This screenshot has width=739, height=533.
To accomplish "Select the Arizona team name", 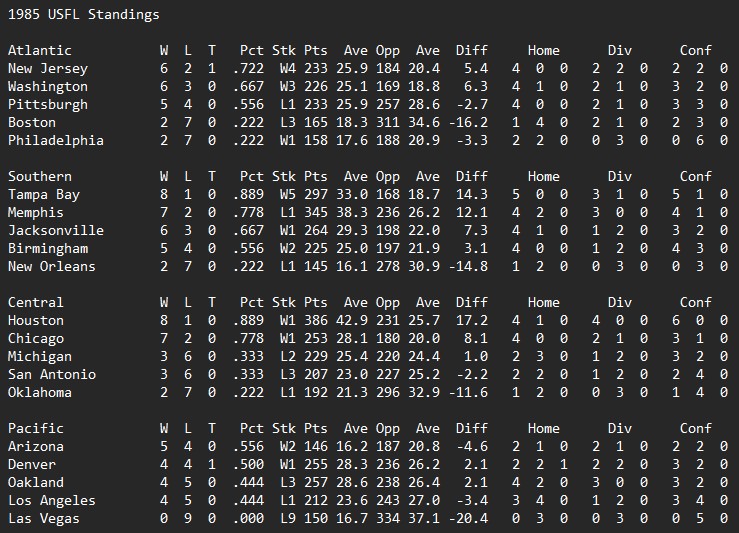I will [35, 446].
